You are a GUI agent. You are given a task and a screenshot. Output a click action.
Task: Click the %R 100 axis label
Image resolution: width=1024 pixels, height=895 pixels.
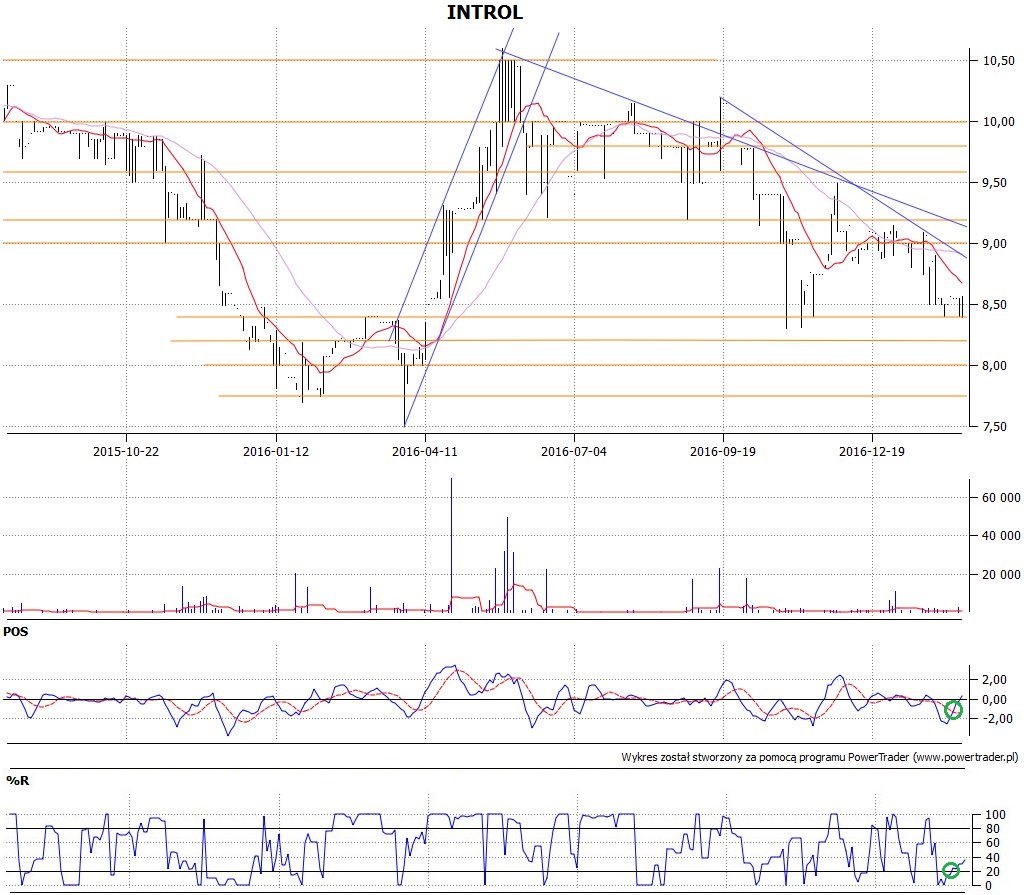tap(995, 815)
